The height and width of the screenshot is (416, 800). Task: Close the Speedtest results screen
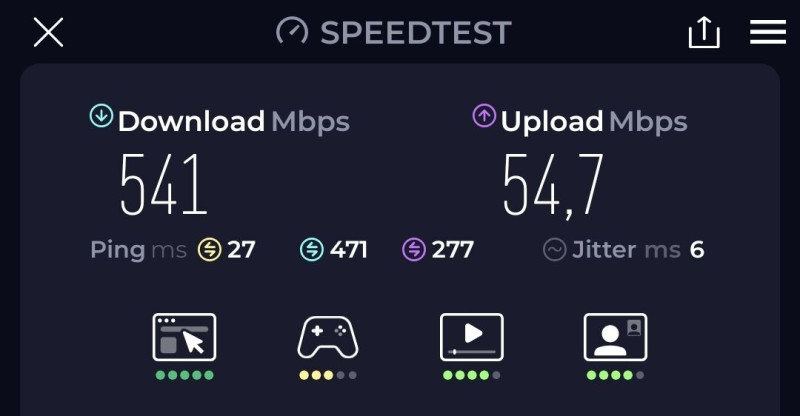(x=48, y=32)
